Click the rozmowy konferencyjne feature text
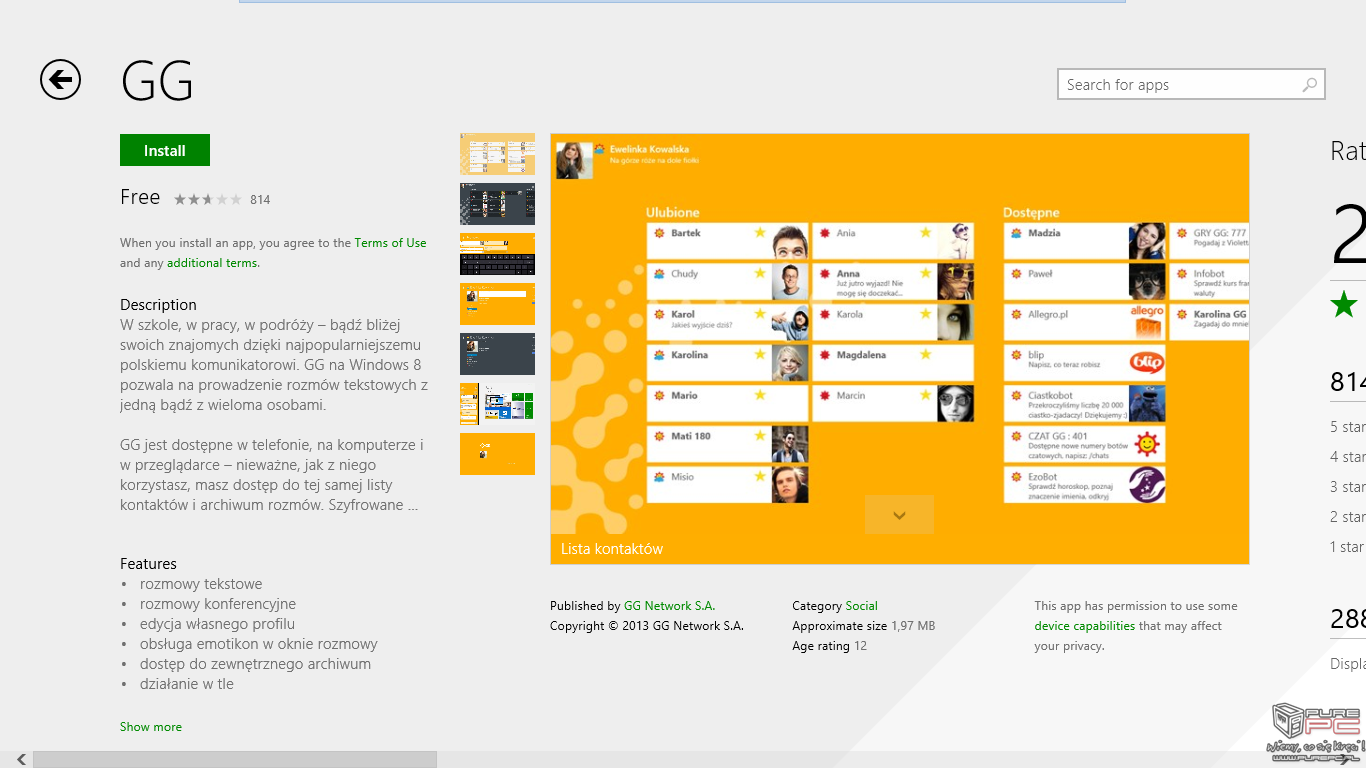Screen dimensions: 1366x768 tap(218, 604)
